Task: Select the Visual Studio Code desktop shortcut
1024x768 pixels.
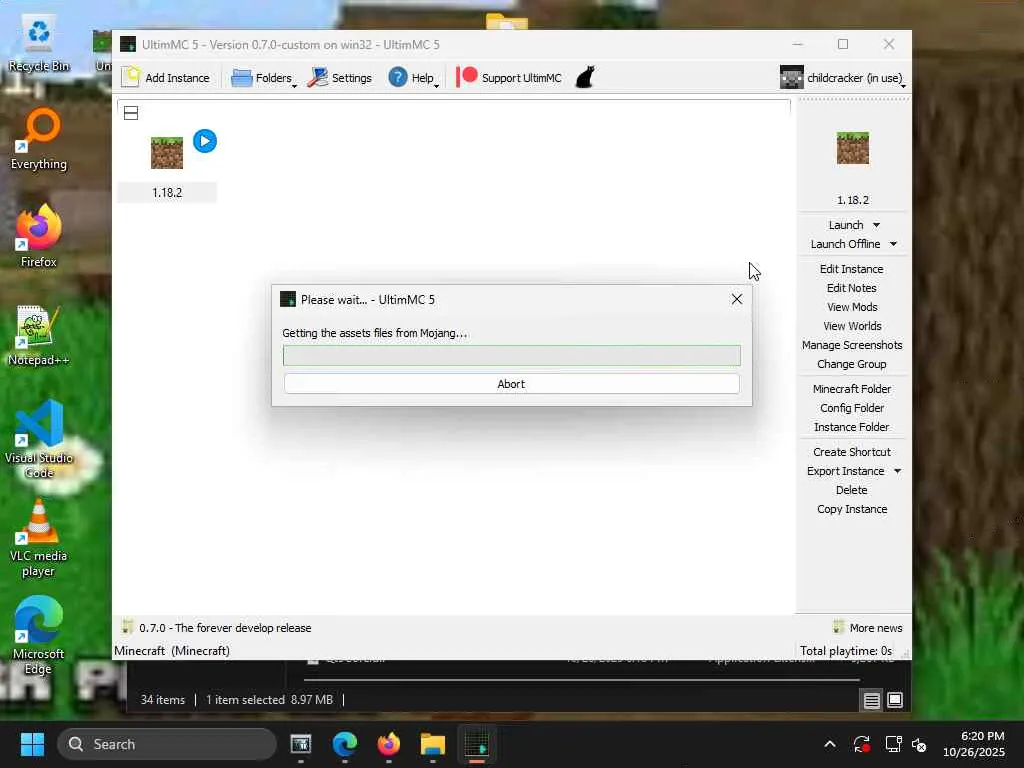Action: point(39,439)
